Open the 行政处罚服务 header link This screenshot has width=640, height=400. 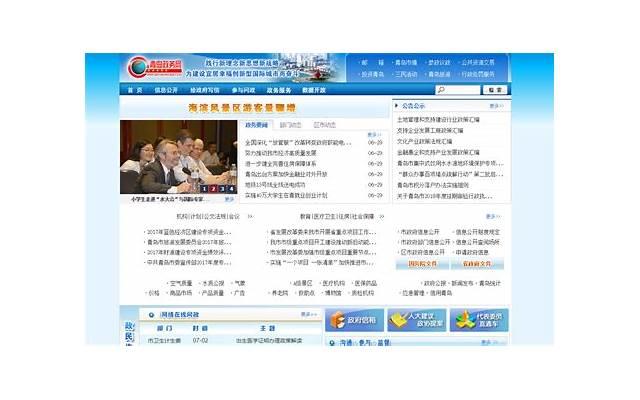pos(478,74)
